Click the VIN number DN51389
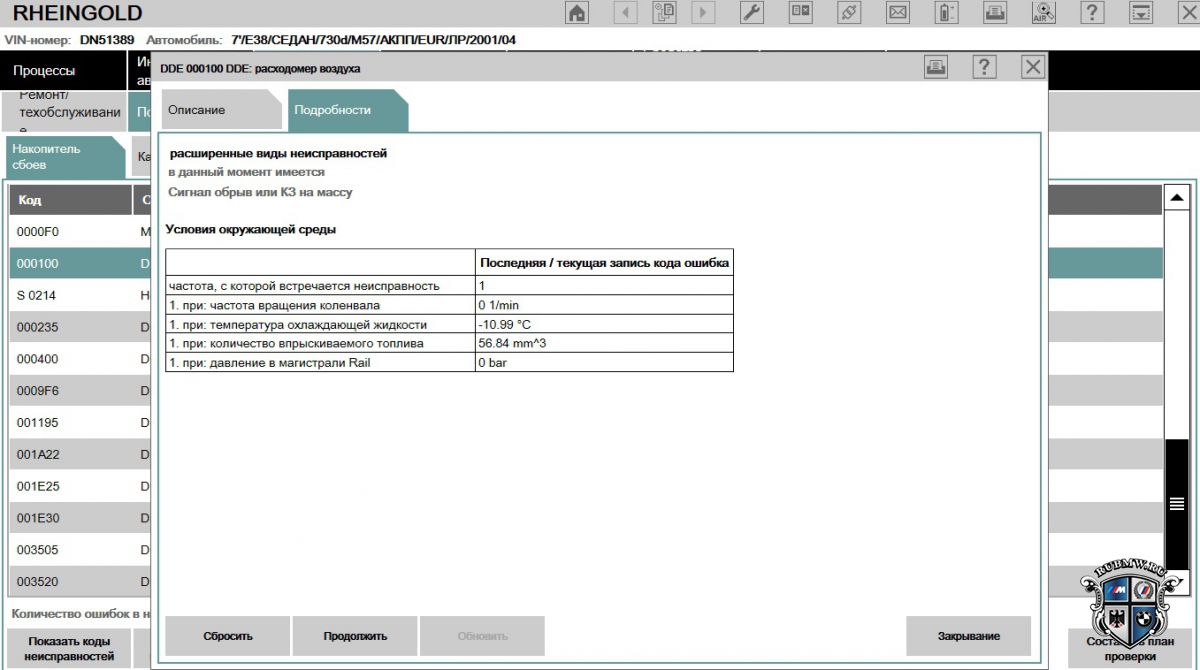Viewport: 1200px width, 670px height. click(107, 40)
